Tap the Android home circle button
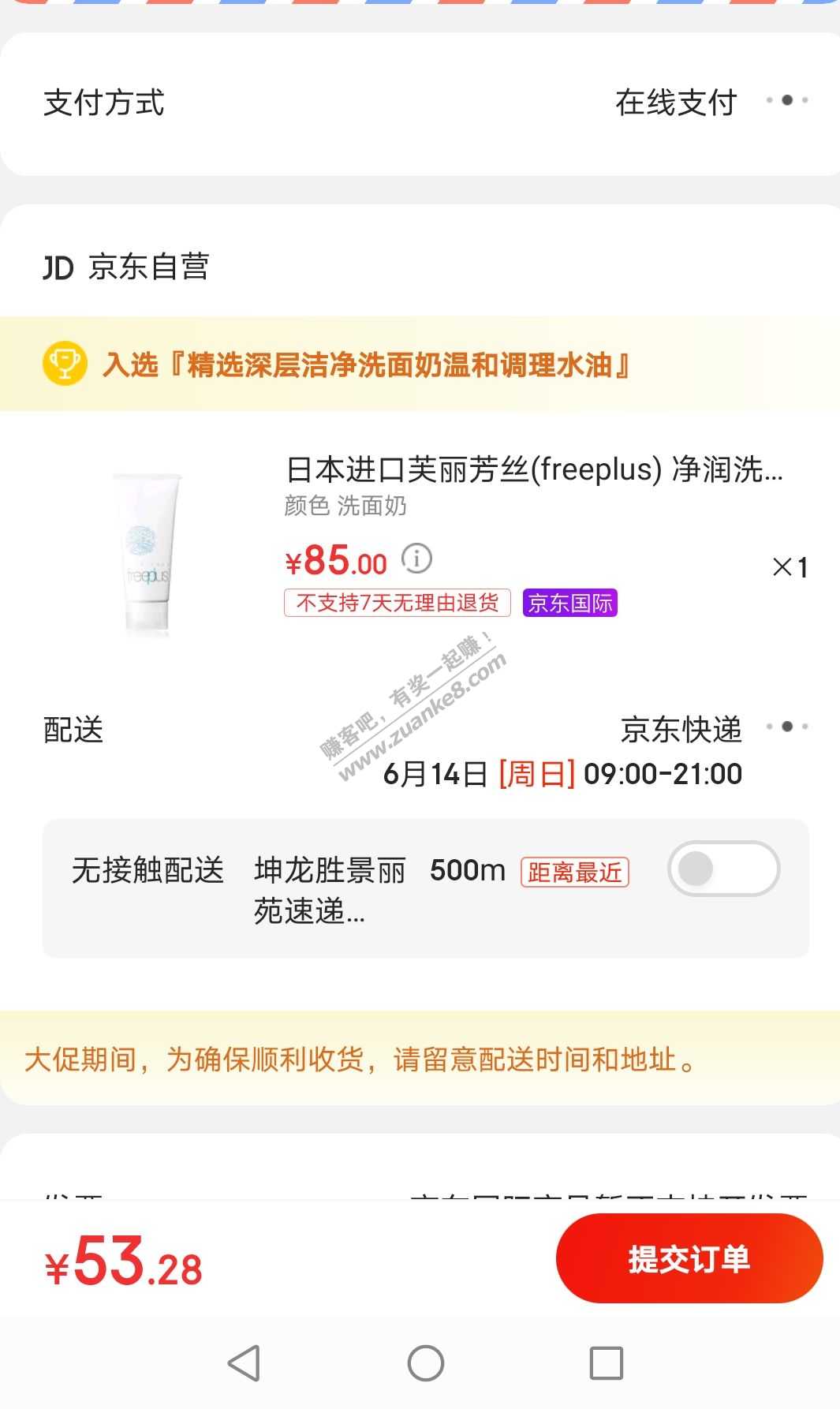Image resolution: width=840 pixels, height=1409 pixels. pos(426,1362)
